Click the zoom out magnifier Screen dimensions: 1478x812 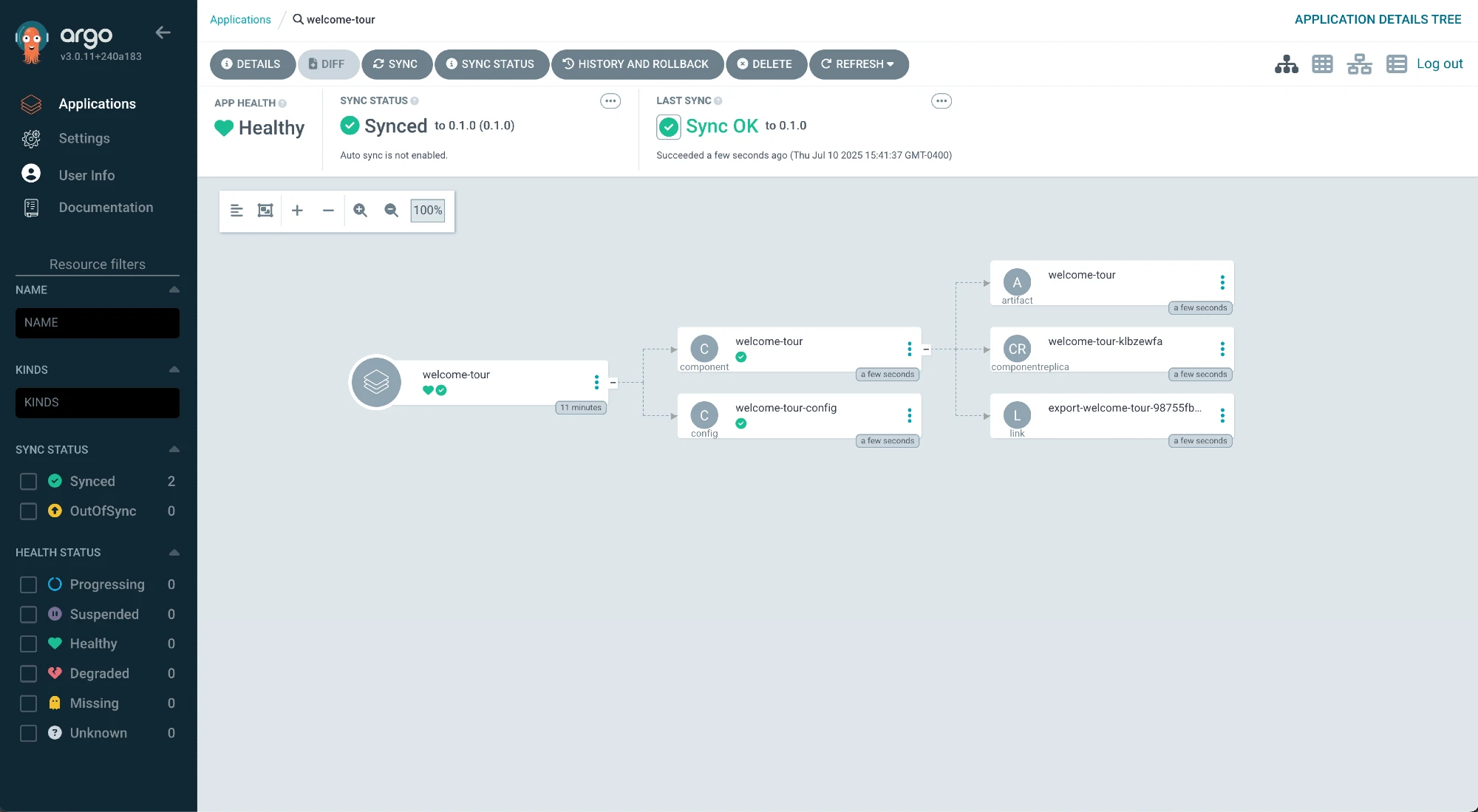pyautogui.click(x=392, y=211)
